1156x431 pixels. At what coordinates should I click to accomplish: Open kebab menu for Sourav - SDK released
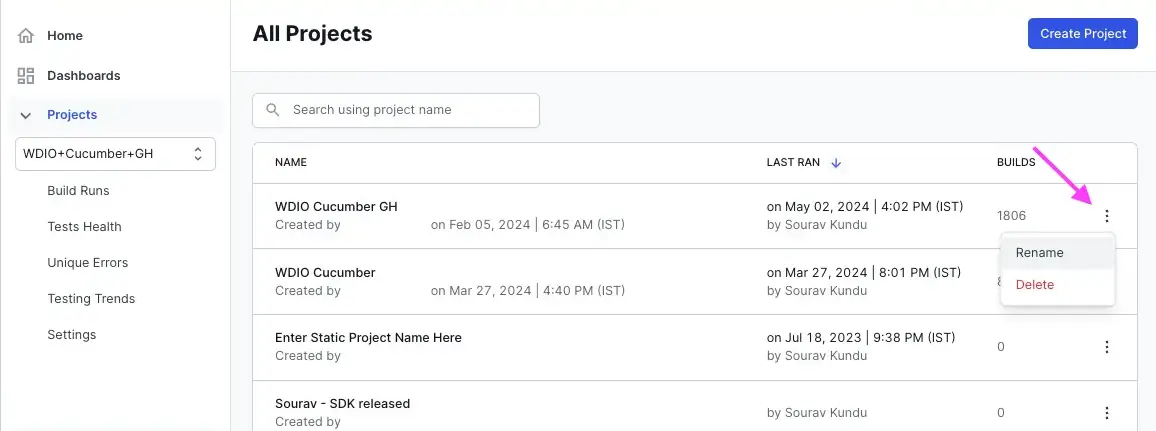[1106, 412]
